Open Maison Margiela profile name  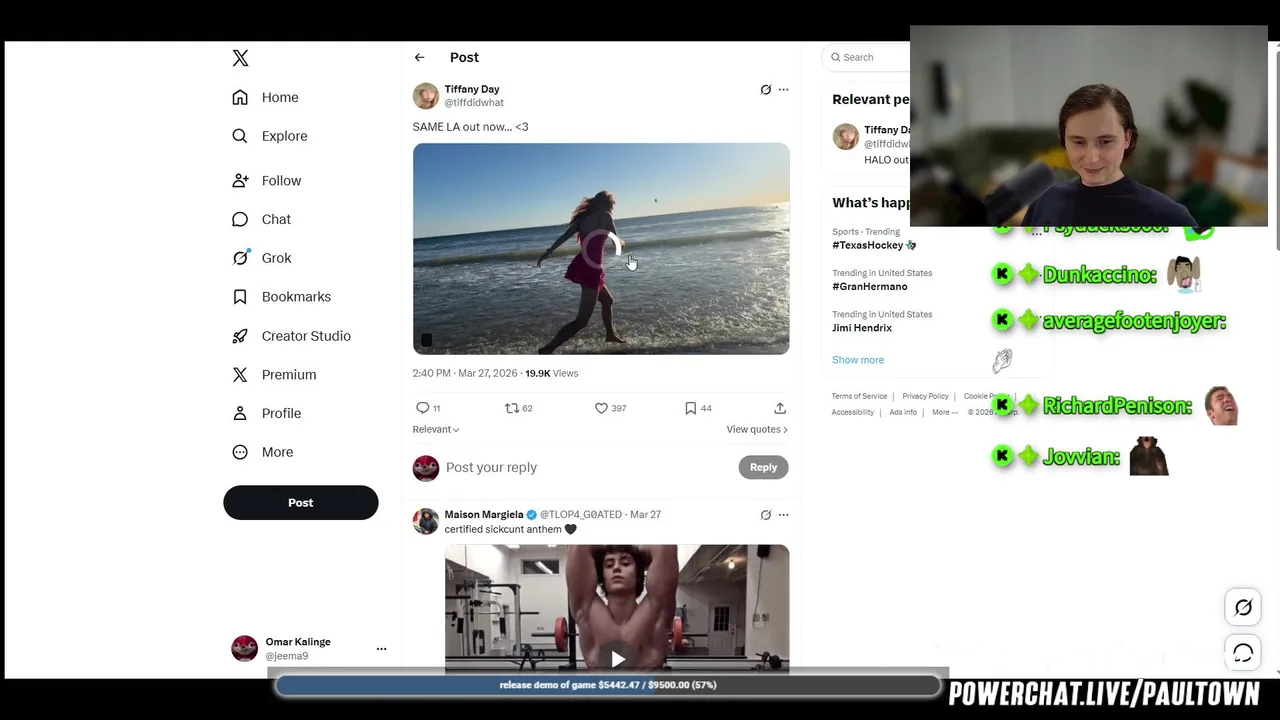click(x=484, y=514)
